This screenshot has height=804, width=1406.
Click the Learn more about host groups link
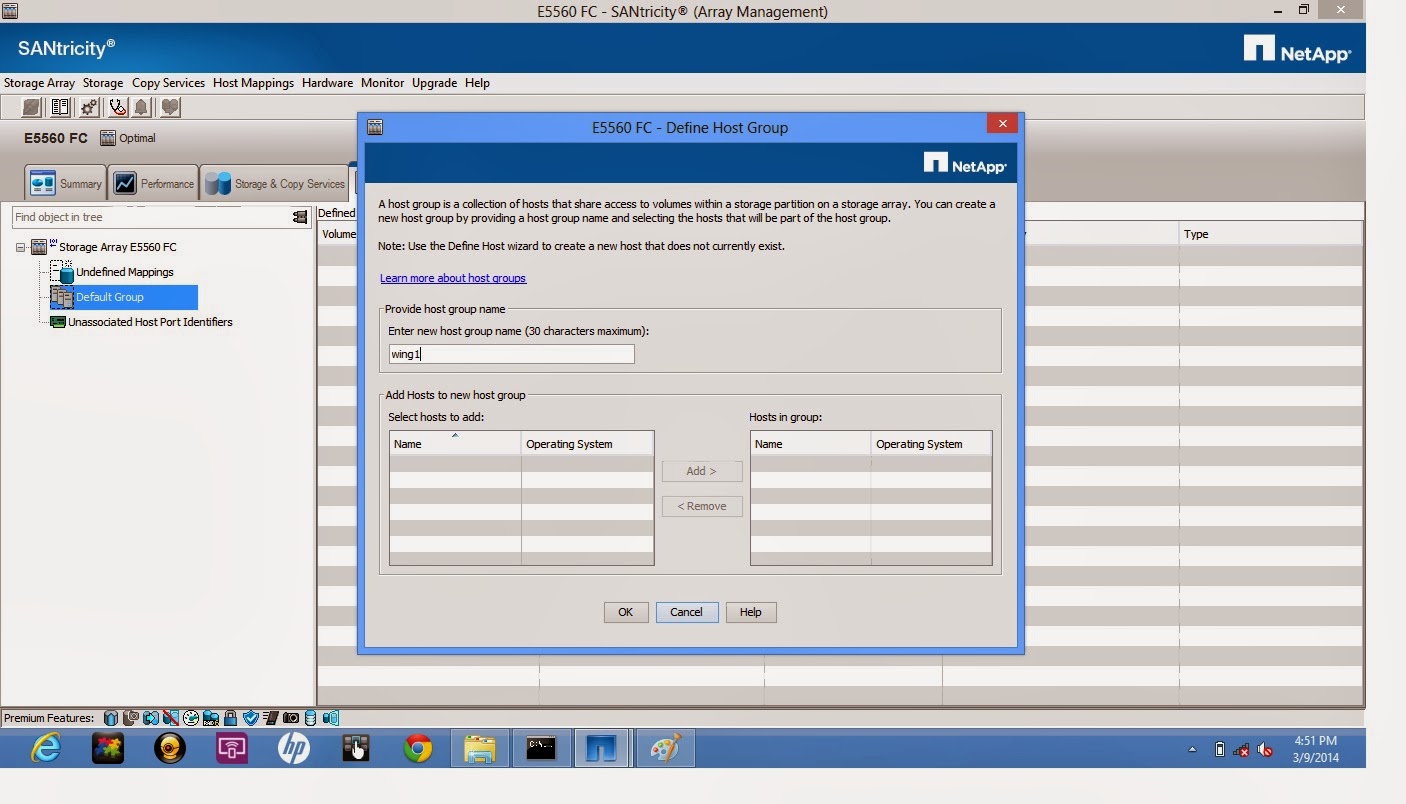tap(452, 278)
